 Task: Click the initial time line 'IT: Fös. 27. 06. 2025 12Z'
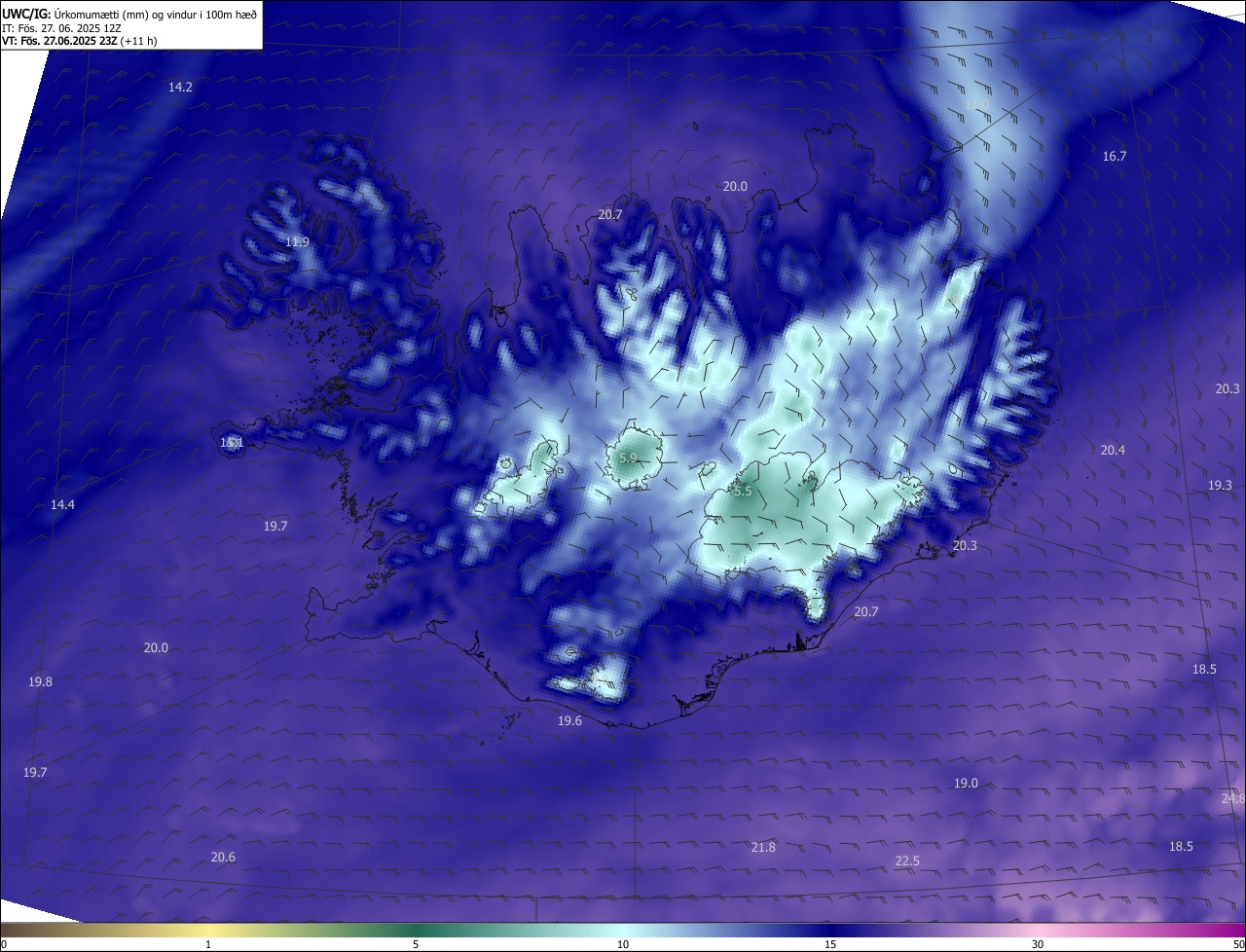pyautogui.click(x=61, y=28)
